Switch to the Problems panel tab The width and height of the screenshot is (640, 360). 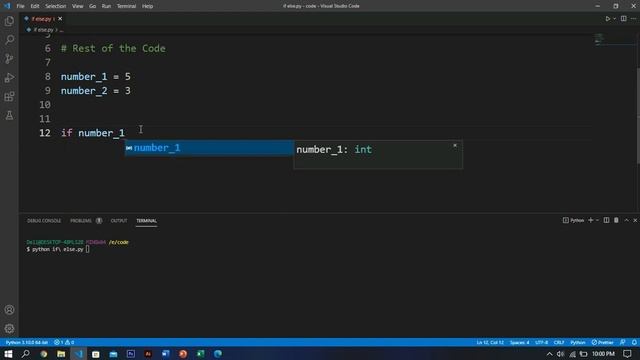tap(81, 221)
